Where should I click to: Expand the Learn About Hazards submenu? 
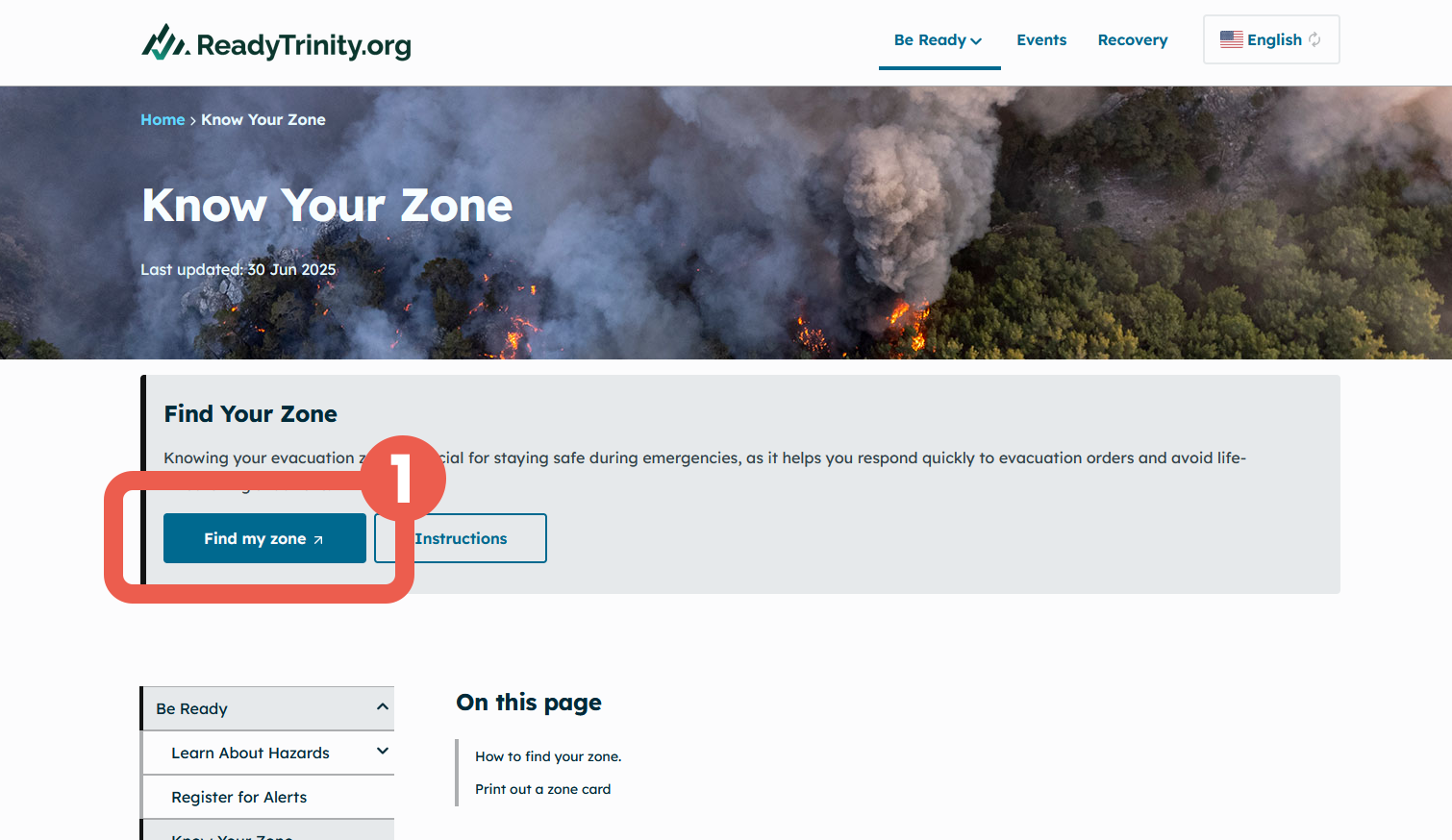(383, 752)
